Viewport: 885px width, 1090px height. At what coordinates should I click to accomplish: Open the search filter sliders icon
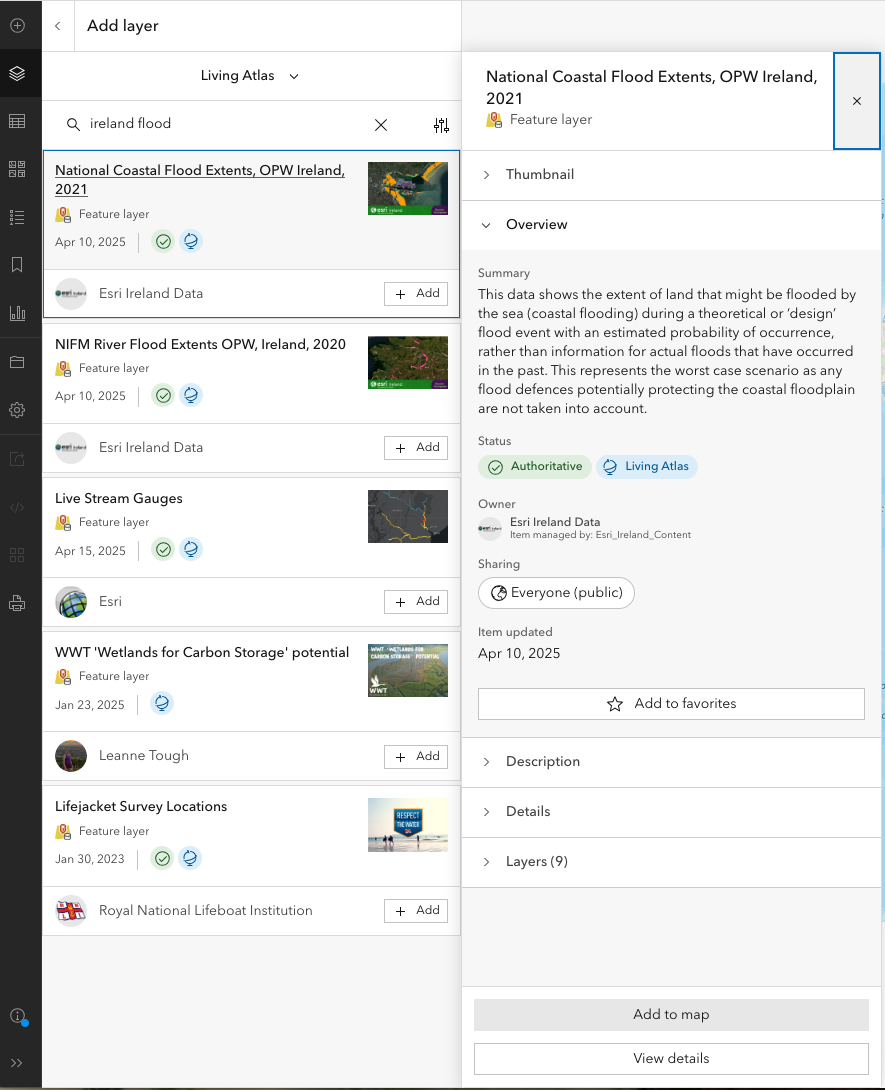point(441,126)
